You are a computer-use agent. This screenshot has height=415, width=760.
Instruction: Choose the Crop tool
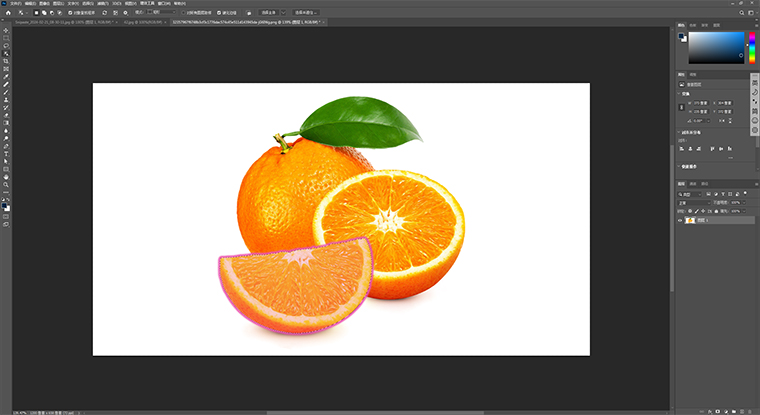coord(6,62)
